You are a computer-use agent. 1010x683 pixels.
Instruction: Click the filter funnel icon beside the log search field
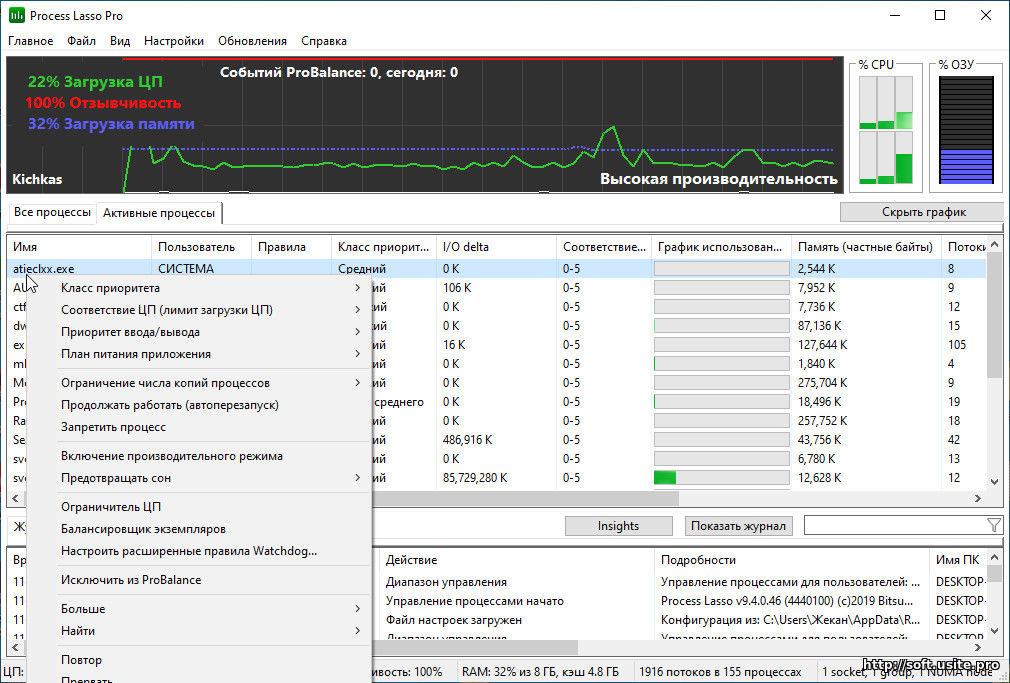click(993, 526)
